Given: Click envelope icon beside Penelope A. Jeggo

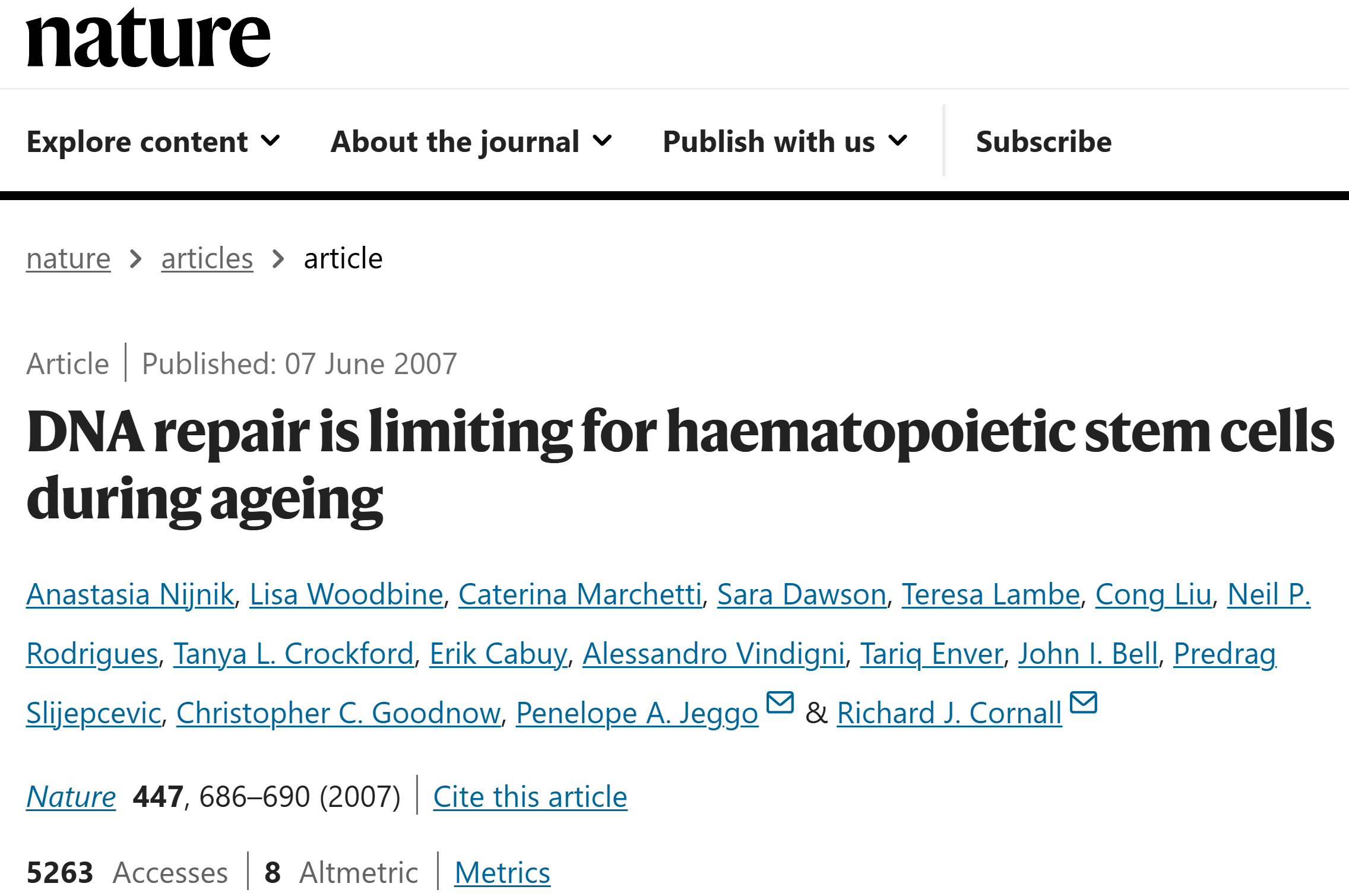Looking at the screenshot, I should (x=780, y=702).
